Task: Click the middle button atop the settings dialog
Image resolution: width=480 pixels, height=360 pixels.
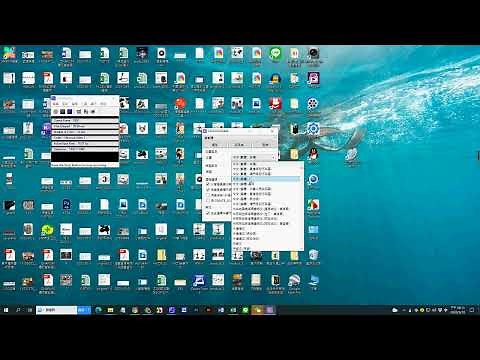Action: [239, 145]
